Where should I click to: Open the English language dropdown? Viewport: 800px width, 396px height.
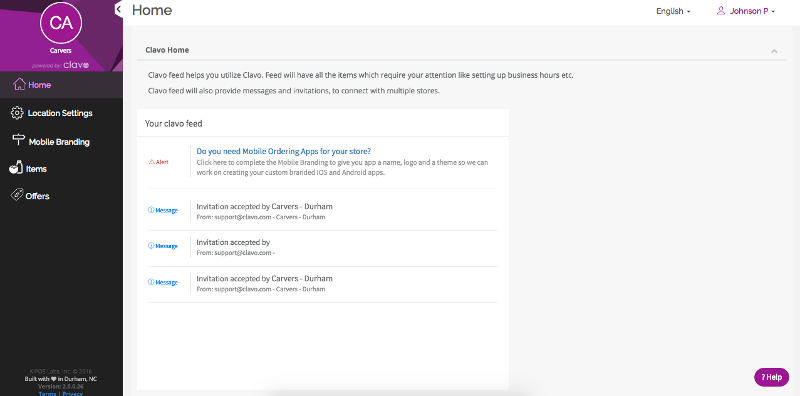[673, 11]
